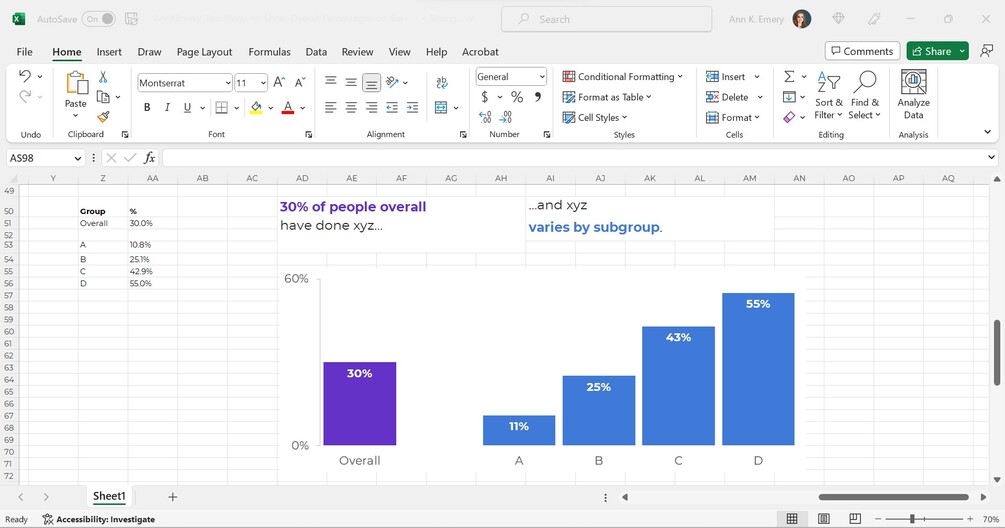Toggle Bold formatting
Screen dimensions: 1005x528
(147, 108)
